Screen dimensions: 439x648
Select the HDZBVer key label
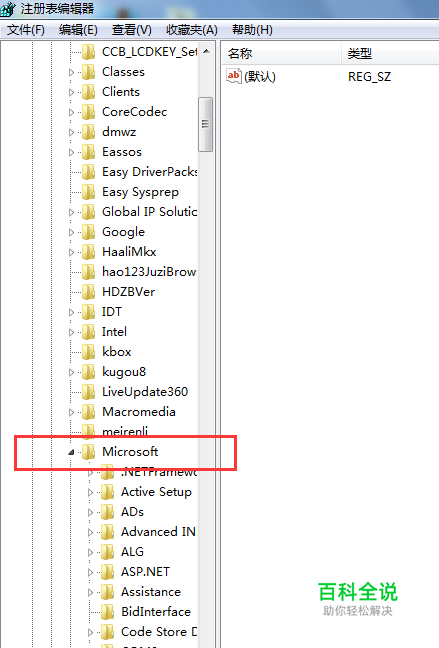(x=129, y=292)
